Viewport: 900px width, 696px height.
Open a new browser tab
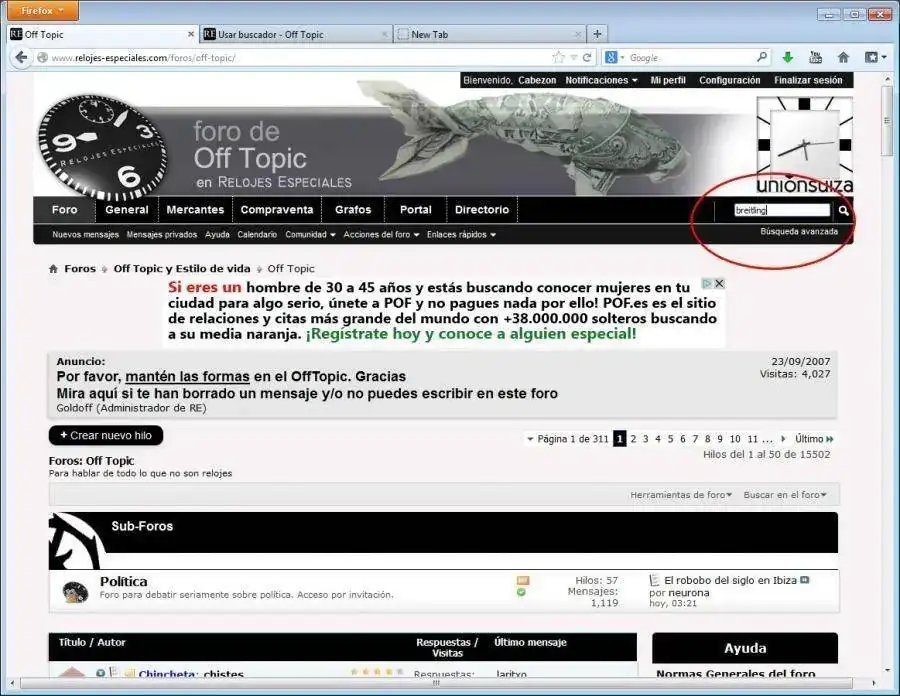tap(597, 34)
